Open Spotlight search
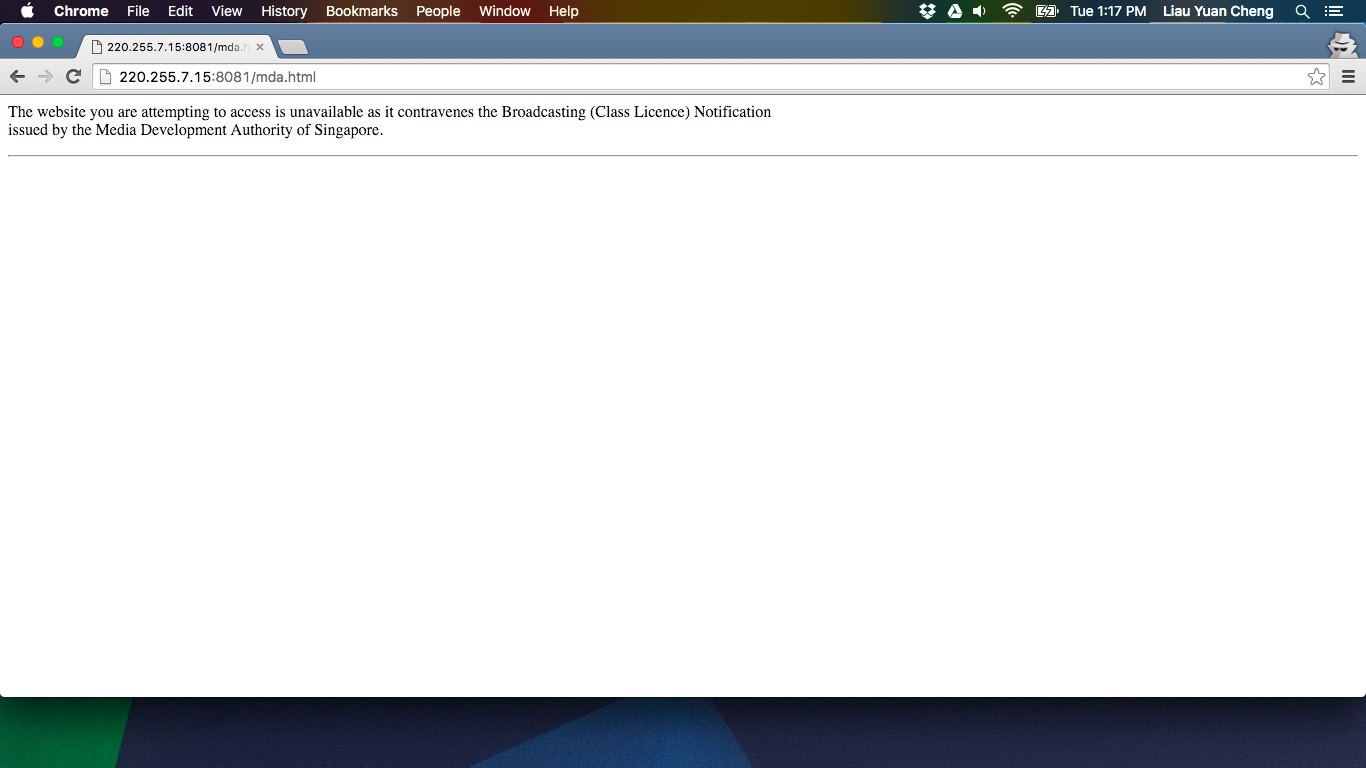 click(x=1302, y=11)
